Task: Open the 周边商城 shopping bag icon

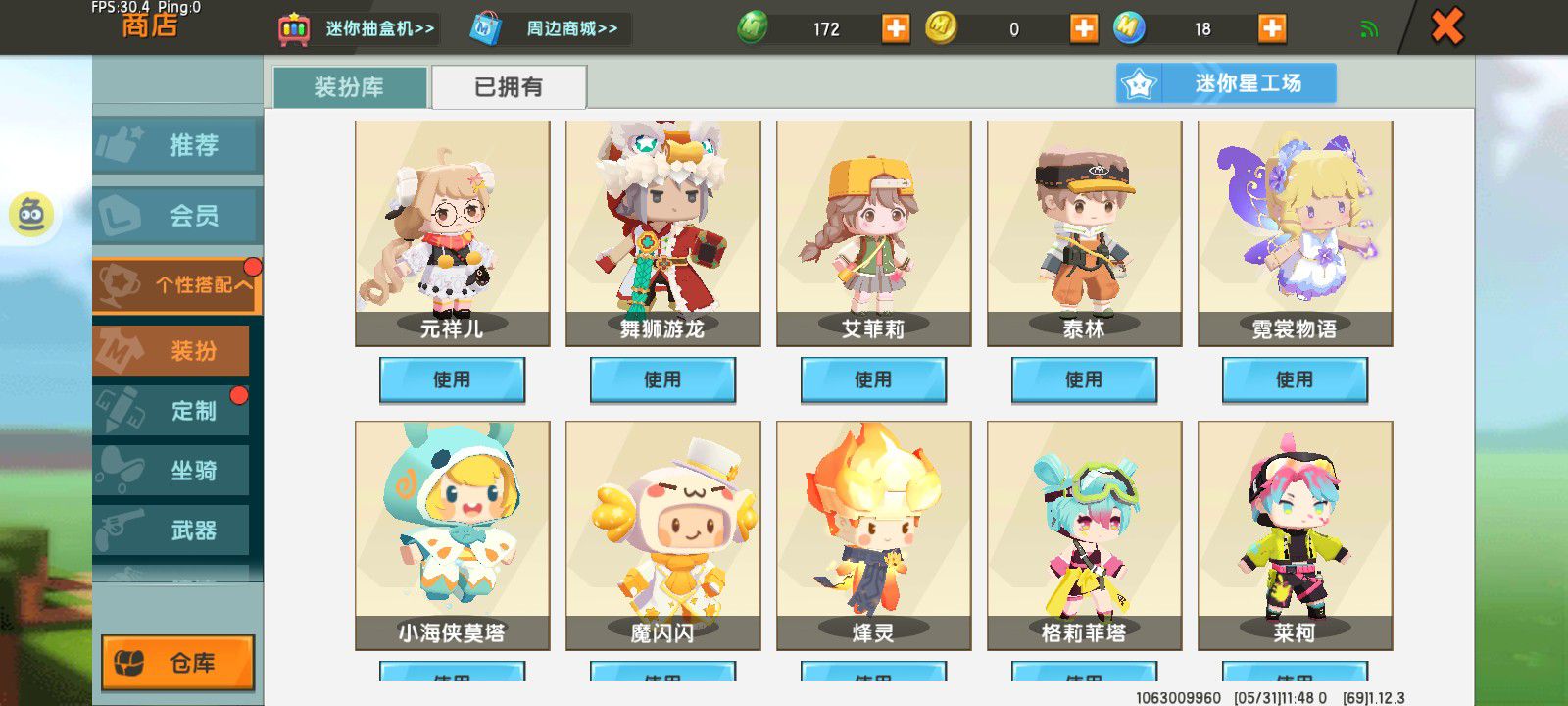Action: click(487, 28)
